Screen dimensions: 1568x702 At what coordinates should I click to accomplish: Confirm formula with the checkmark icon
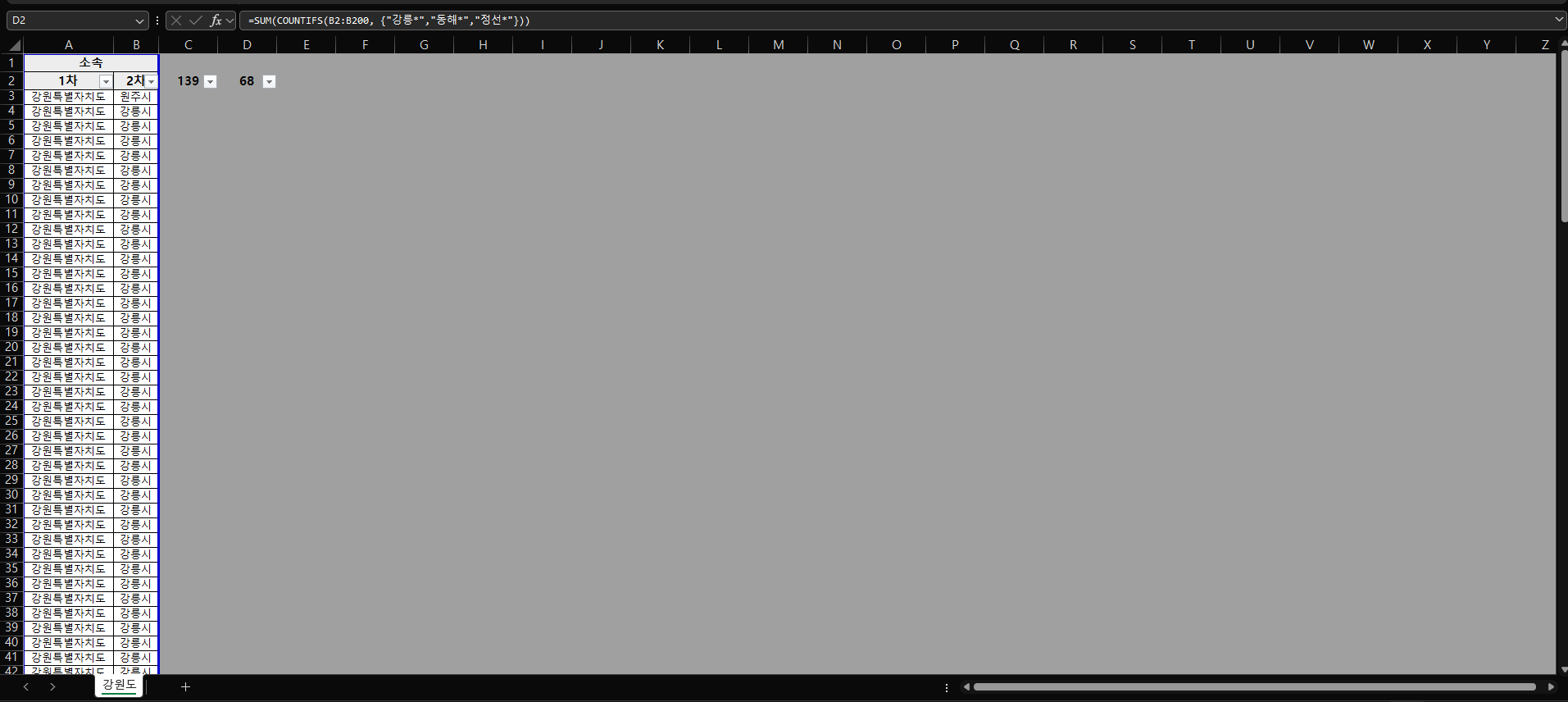coord(195,21)
